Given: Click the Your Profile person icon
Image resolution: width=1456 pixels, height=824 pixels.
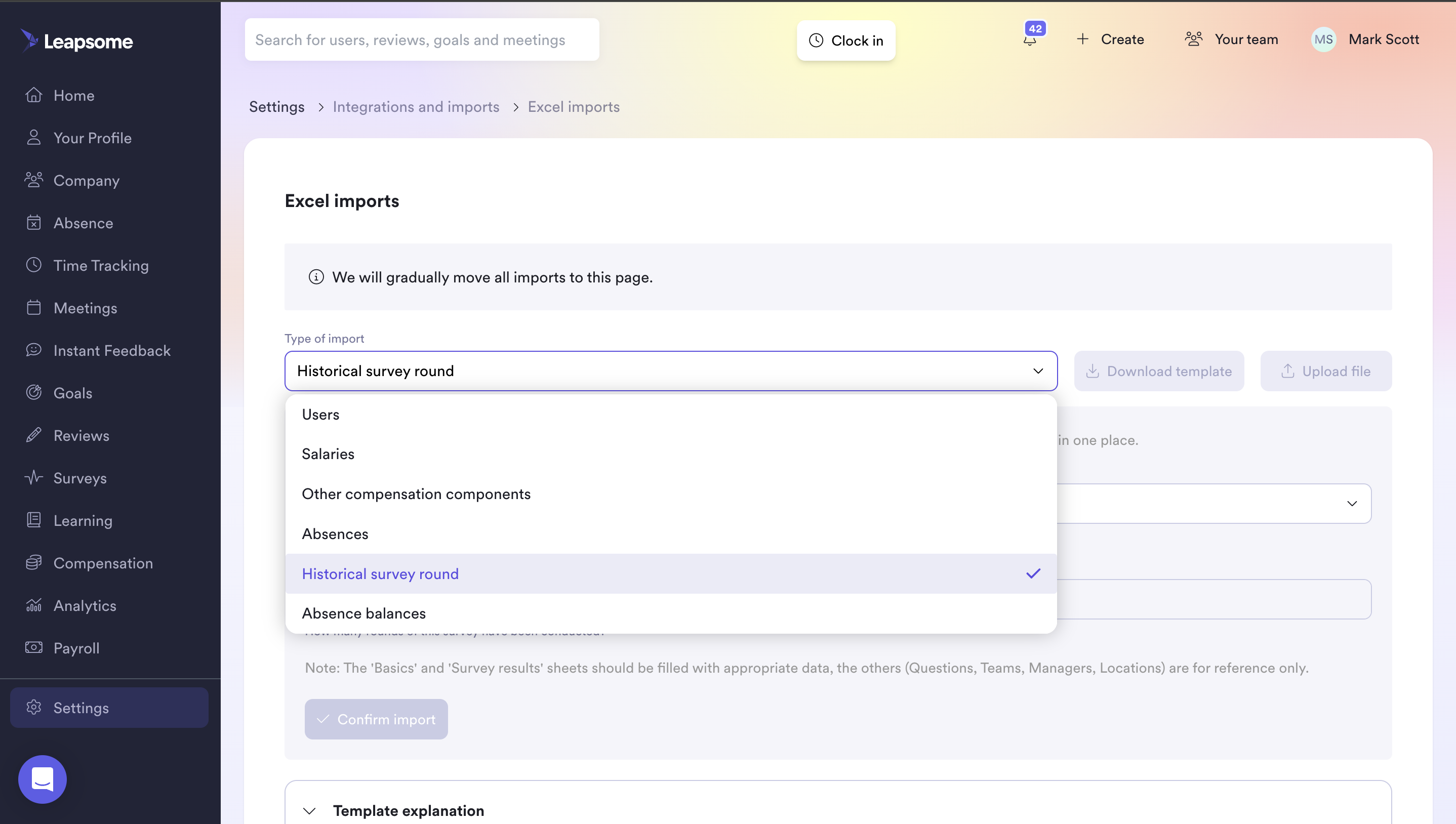Looking at the screenshot, I should tap(34, 138).
